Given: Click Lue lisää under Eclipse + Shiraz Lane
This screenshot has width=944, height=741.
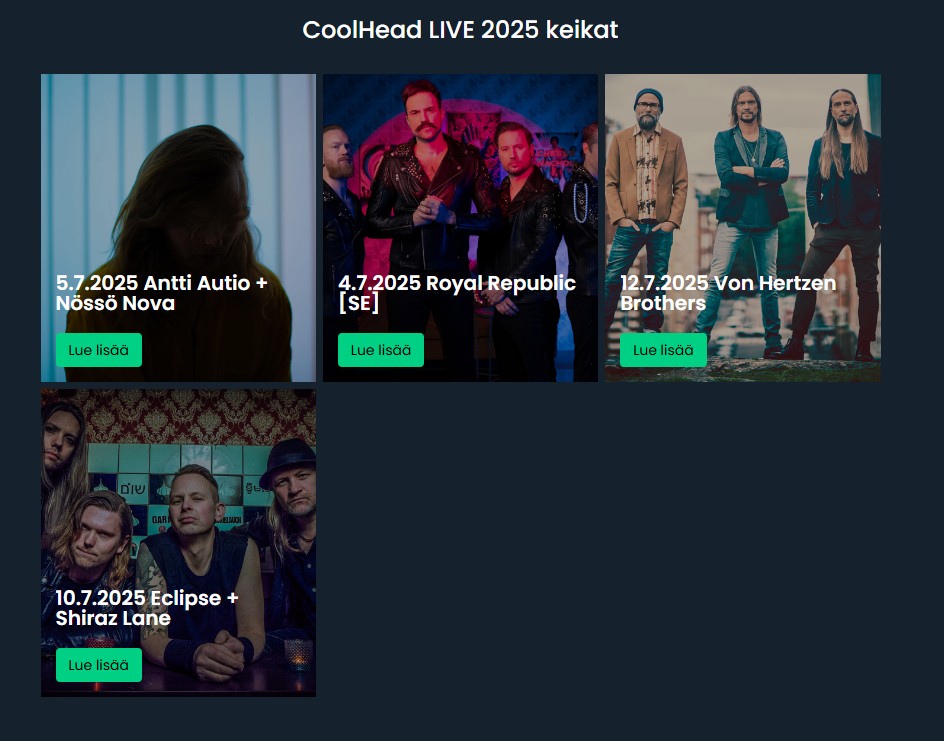Looking at the screenshot, I should [x=99, y=665].
